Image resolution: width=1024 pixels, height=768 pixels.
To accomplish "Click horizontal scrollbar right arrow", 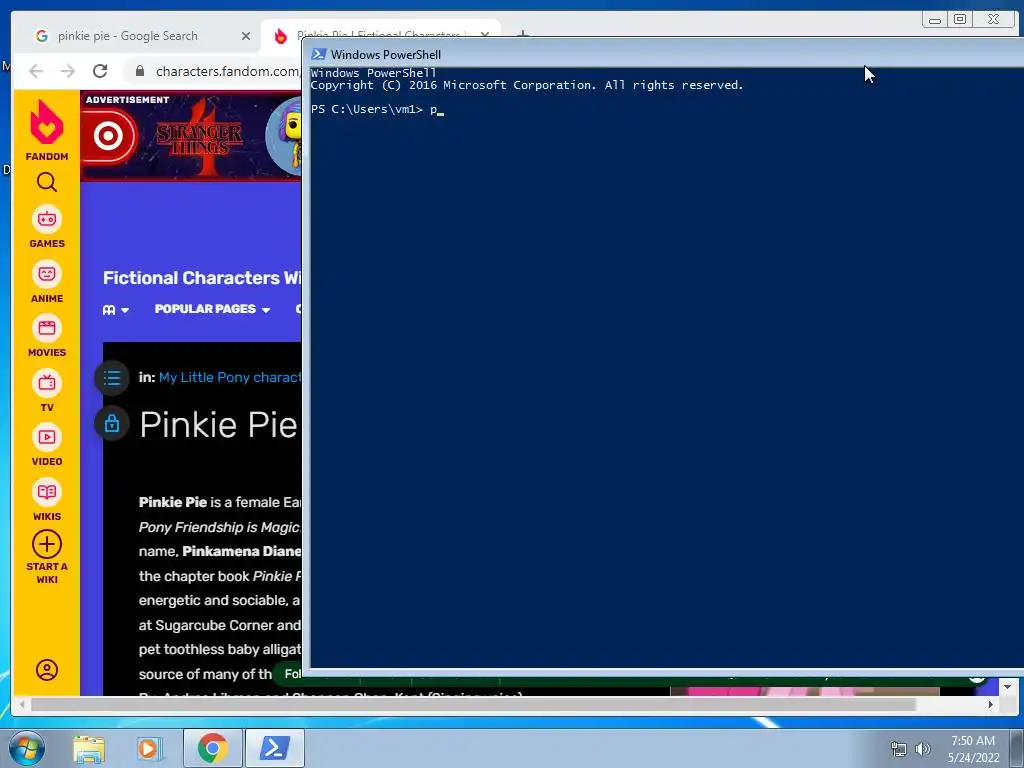I will click(991, 705).
